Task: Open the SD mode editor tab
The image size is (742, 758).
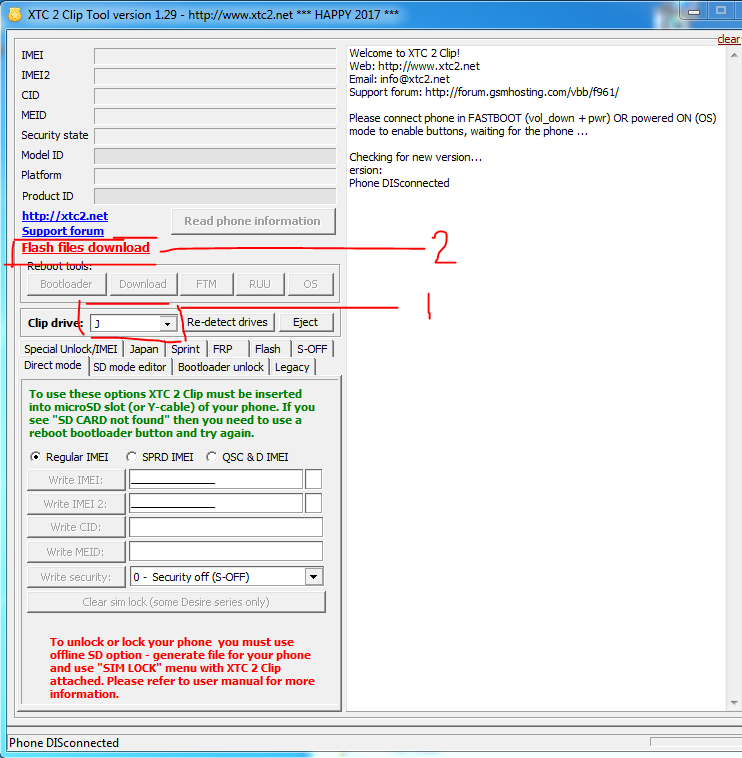Action: click(130, 367)
